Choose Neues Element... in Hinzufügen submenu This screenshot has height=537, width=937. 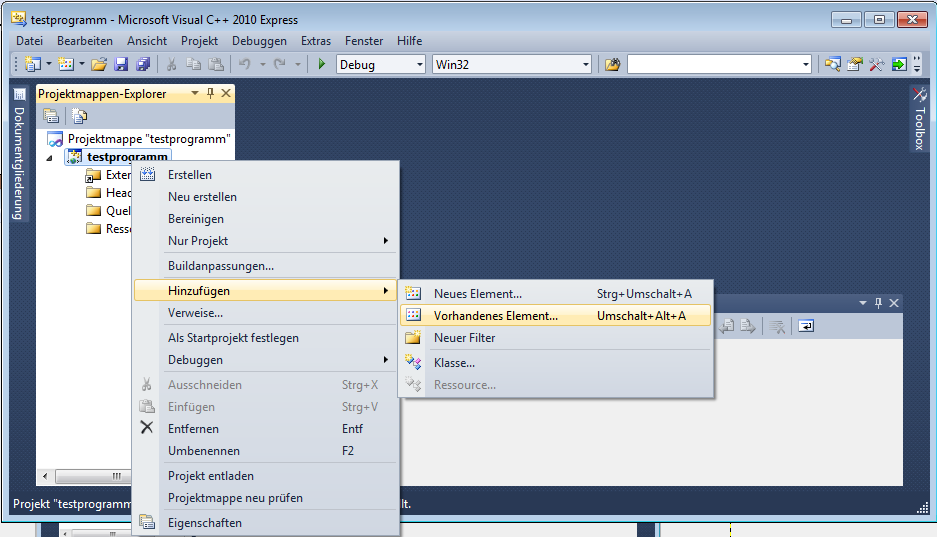click(477, 294)
